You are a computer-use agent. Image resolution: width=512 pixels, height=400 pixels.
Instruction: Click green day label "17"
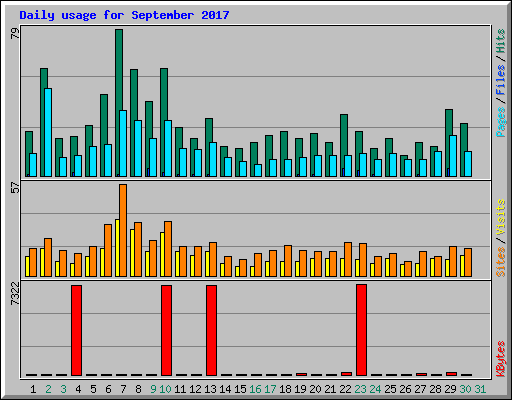click(270, 389)
